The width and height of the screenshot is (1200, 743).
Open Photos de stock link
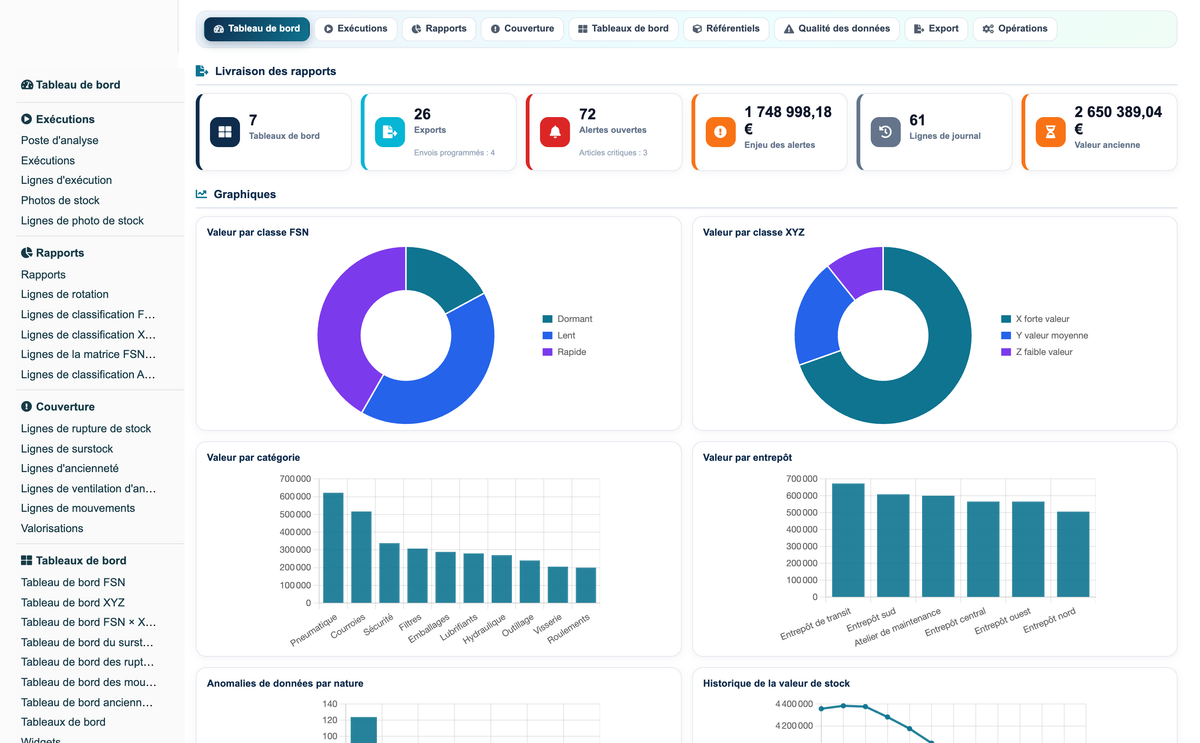pyautogui.click(x=60, y=201)
